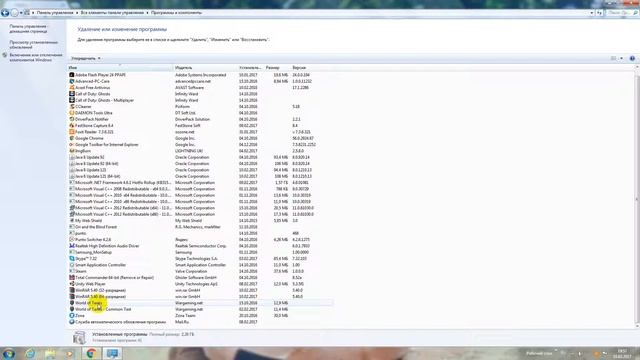Click the Wargaming.net publisher of World of Tanks
Image resolution: width=640 pixels, height=360 pixels.
point(189,303)
